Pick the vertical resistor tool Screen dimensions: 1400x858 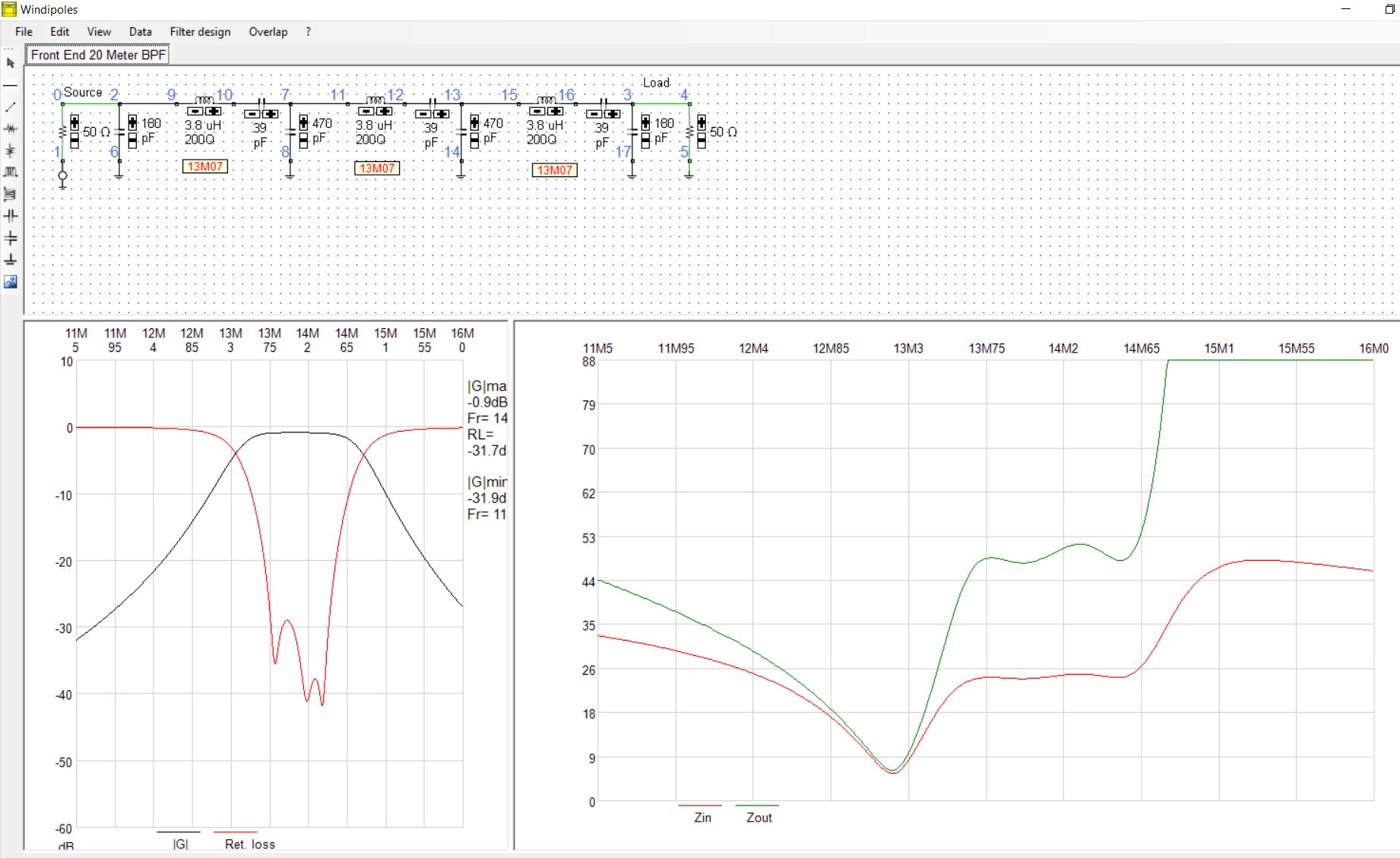coord(11,150)
